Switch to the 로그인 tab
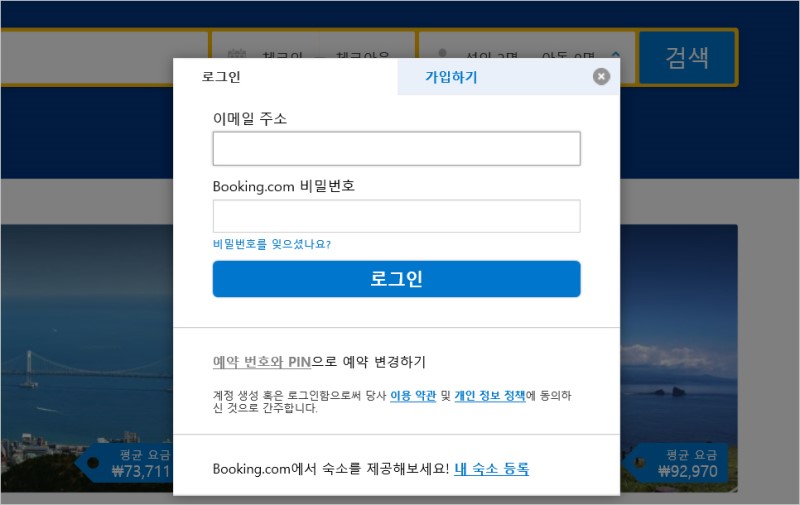The image size is (800, 505). (x=285, y=77)
